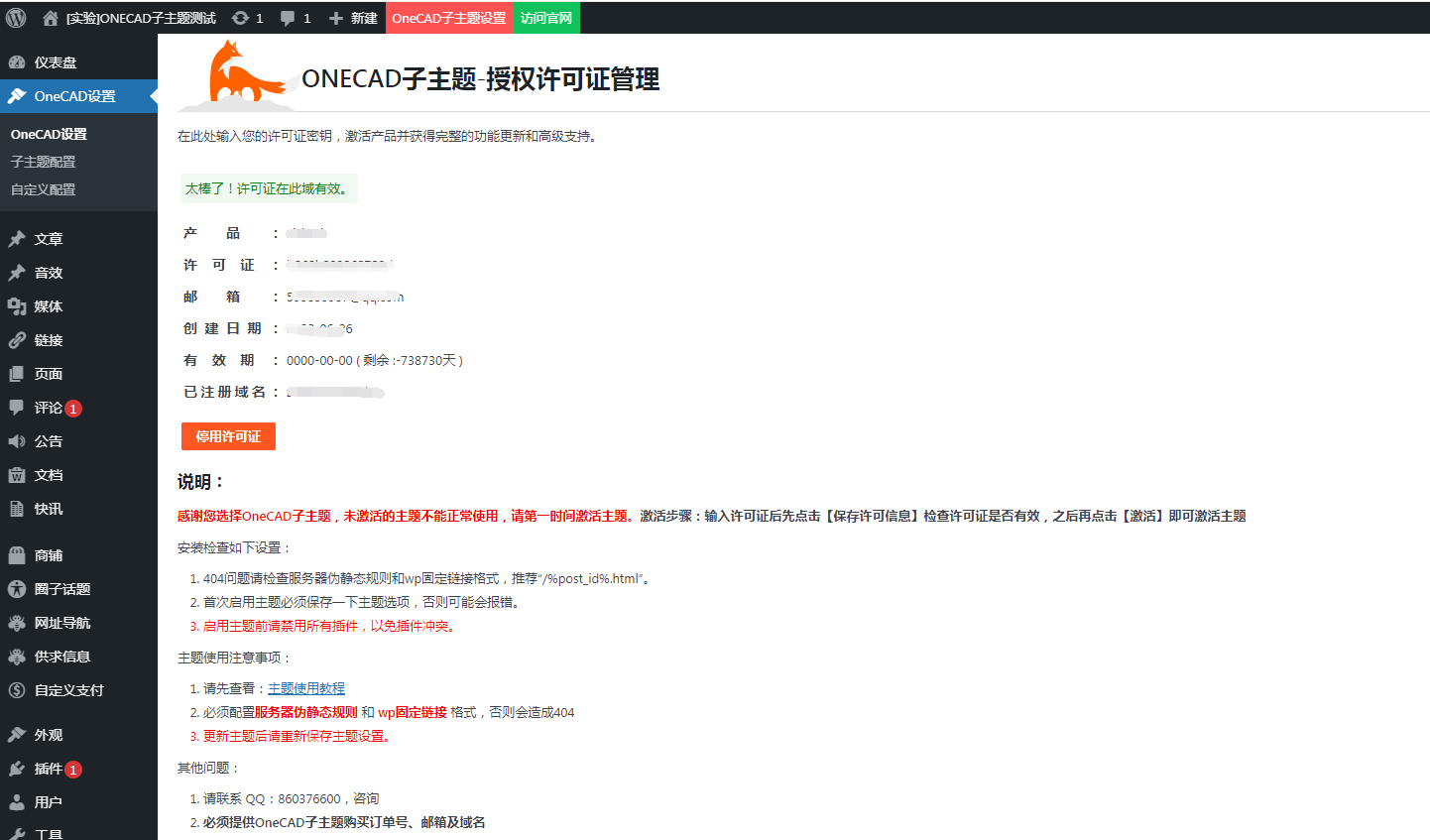Click the 插件 red badge showing 1
This screenshot has height=840, width=1430.
[73, 770]
